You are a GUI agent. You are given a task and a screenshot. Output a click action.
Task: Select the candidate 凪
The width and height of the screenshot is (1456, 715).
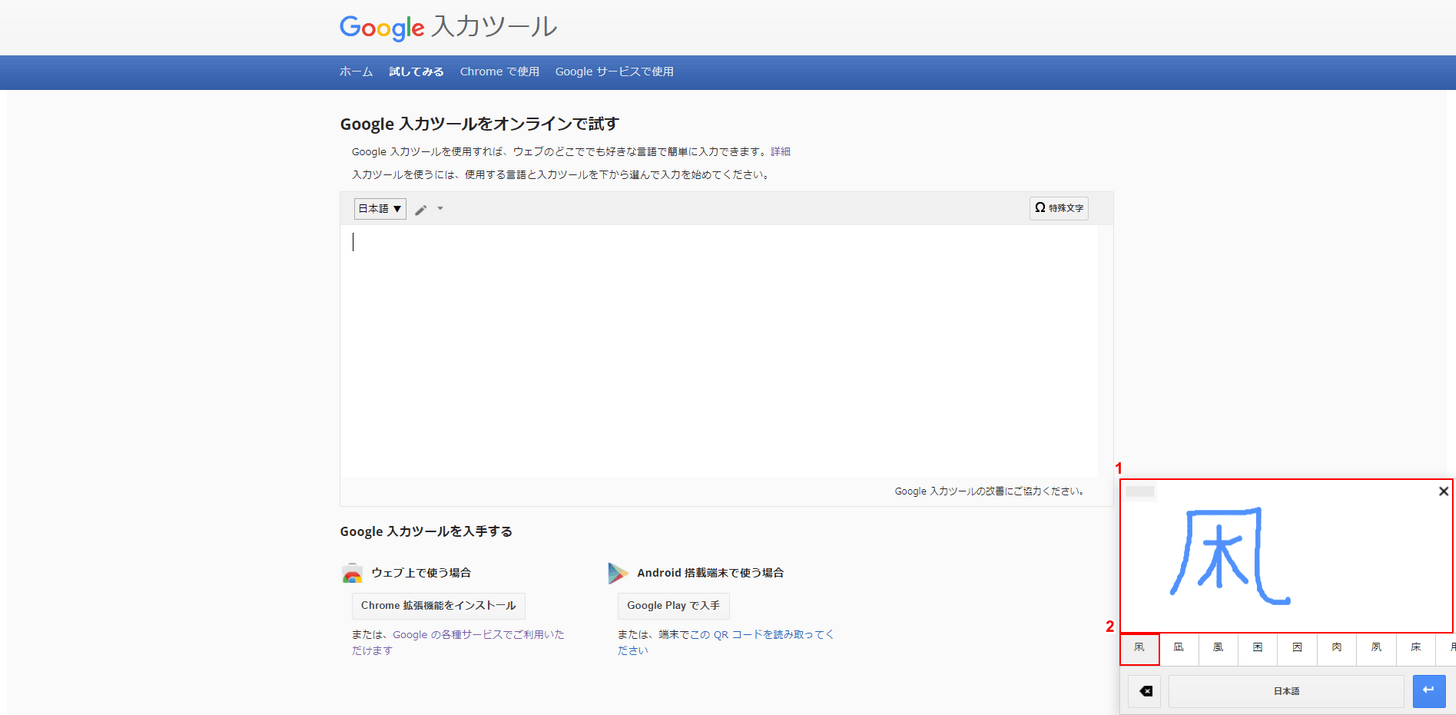[x=1179, y=649]
